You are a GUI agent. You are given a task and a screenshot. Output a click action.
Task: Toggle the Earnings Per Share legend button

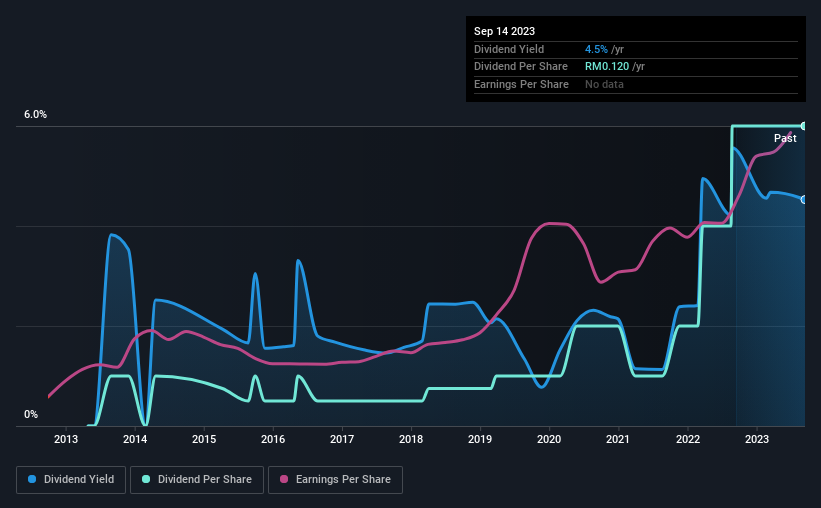[x=335, y=480]
